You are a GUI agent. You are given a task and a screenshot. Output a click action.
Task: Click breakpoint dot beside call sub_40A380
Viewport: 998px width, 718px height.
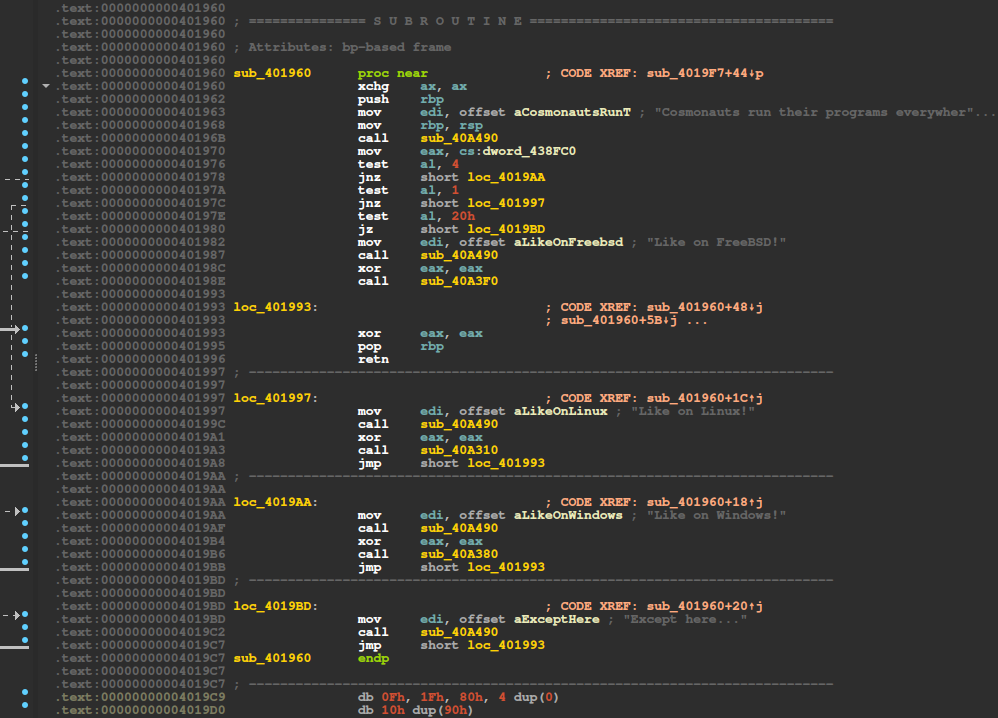point(25,554)
